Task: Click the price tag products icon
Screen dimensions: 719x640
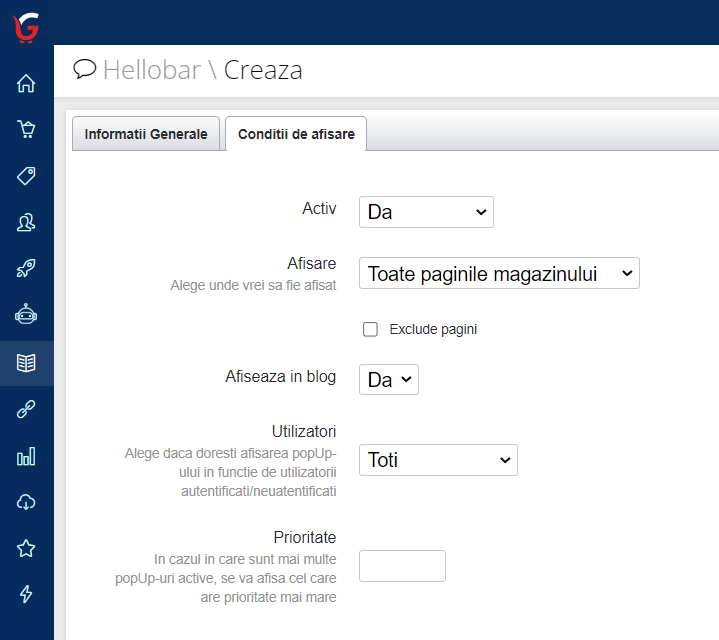Action: click(26, 176)
